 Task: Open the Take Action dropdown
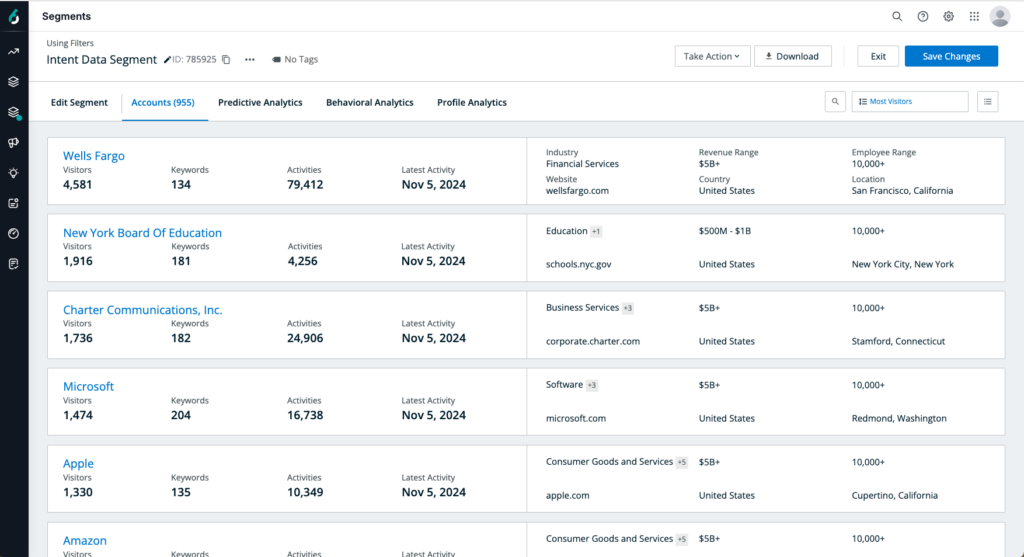(x=712, y=56)
